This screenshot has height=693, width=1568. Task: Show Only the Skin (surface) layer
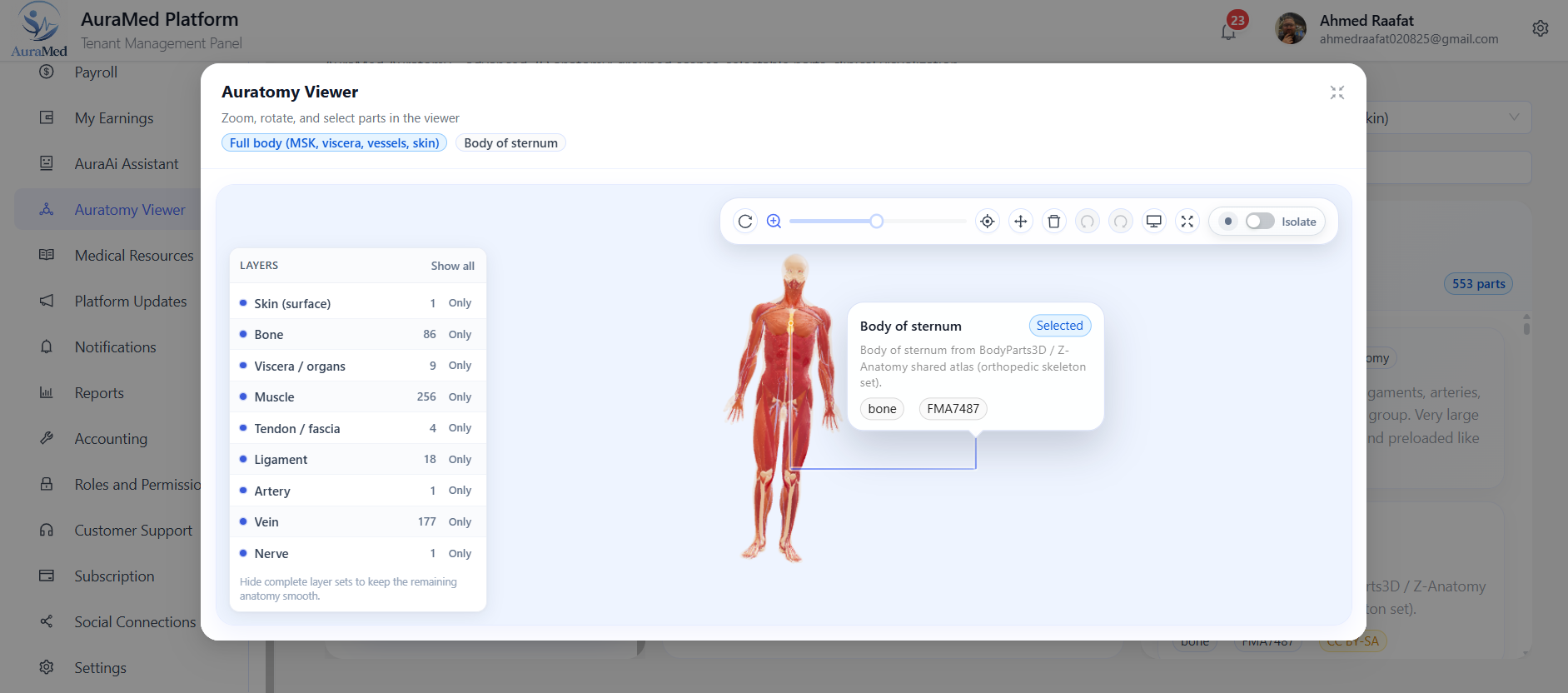click(460, 303)
